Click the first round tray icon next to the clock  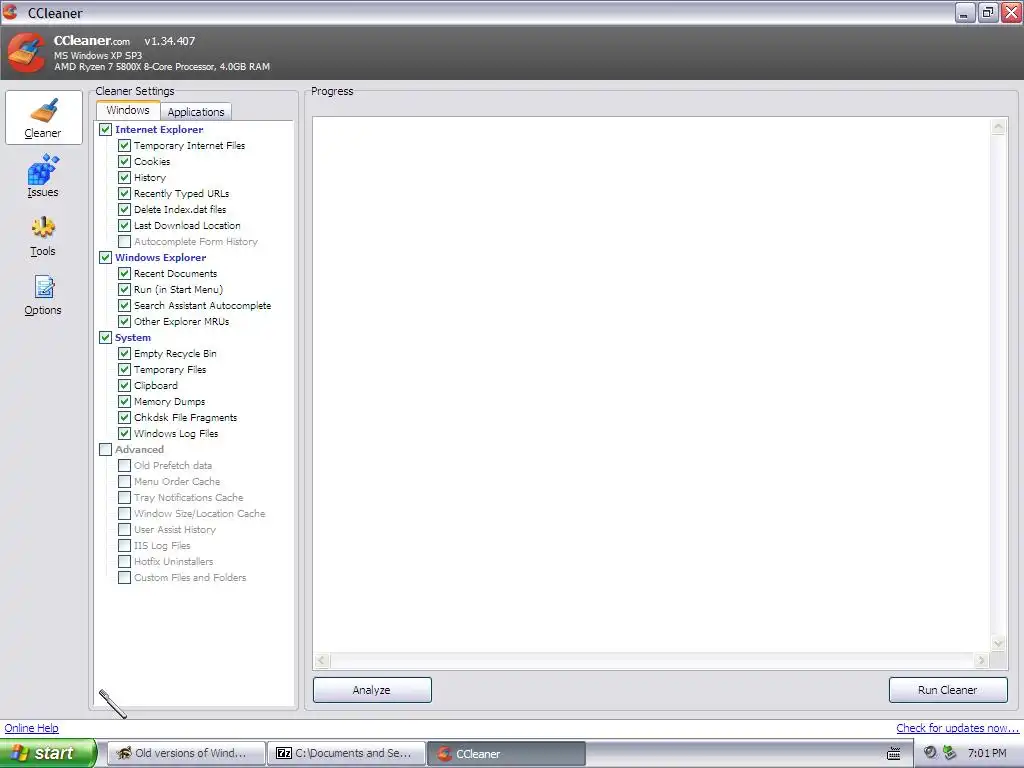pos(930,752)
